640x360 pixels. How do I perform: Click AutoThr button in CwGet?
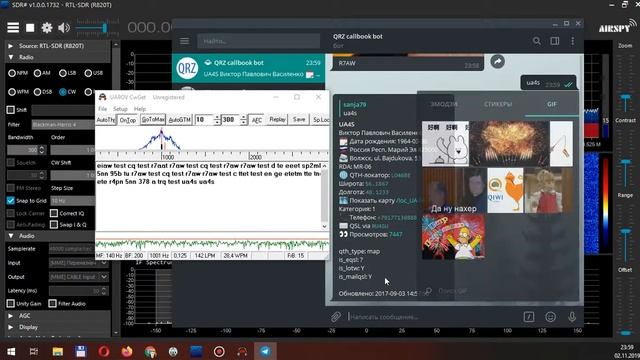pyautogui.click(x=105, y=120)
